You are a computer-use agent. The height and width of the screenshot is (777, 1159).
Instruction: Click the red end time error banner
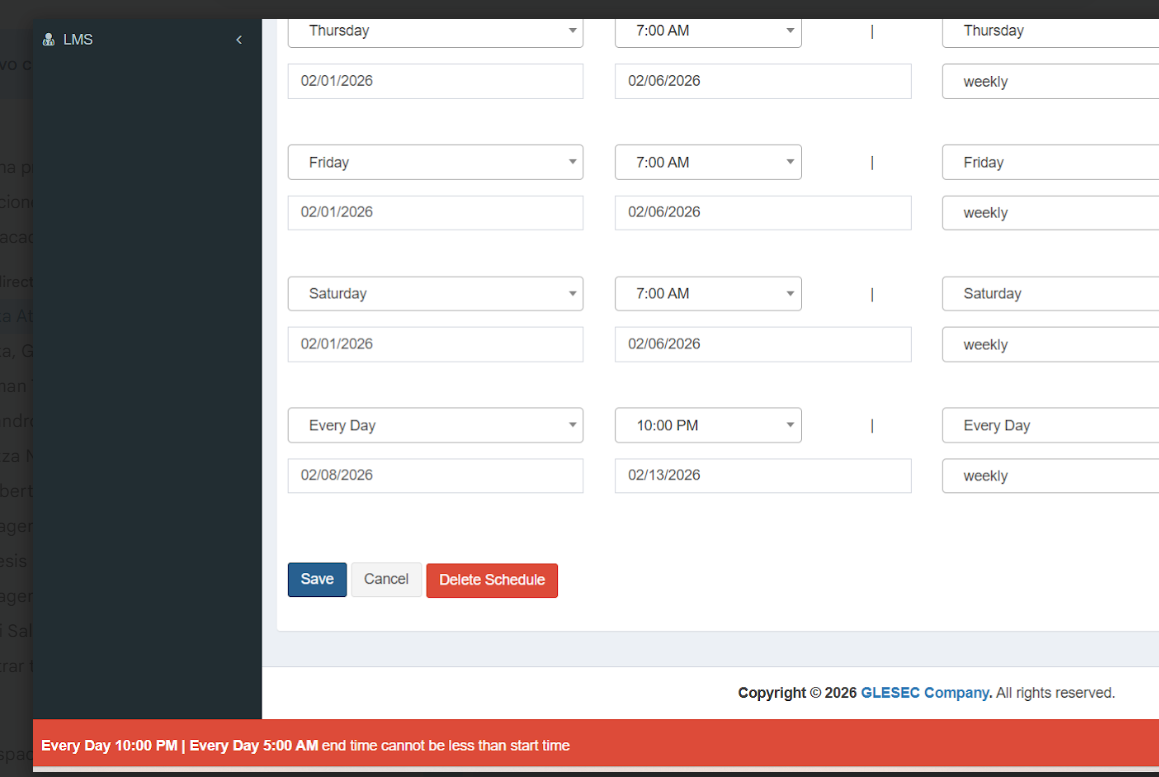[596, 745]
